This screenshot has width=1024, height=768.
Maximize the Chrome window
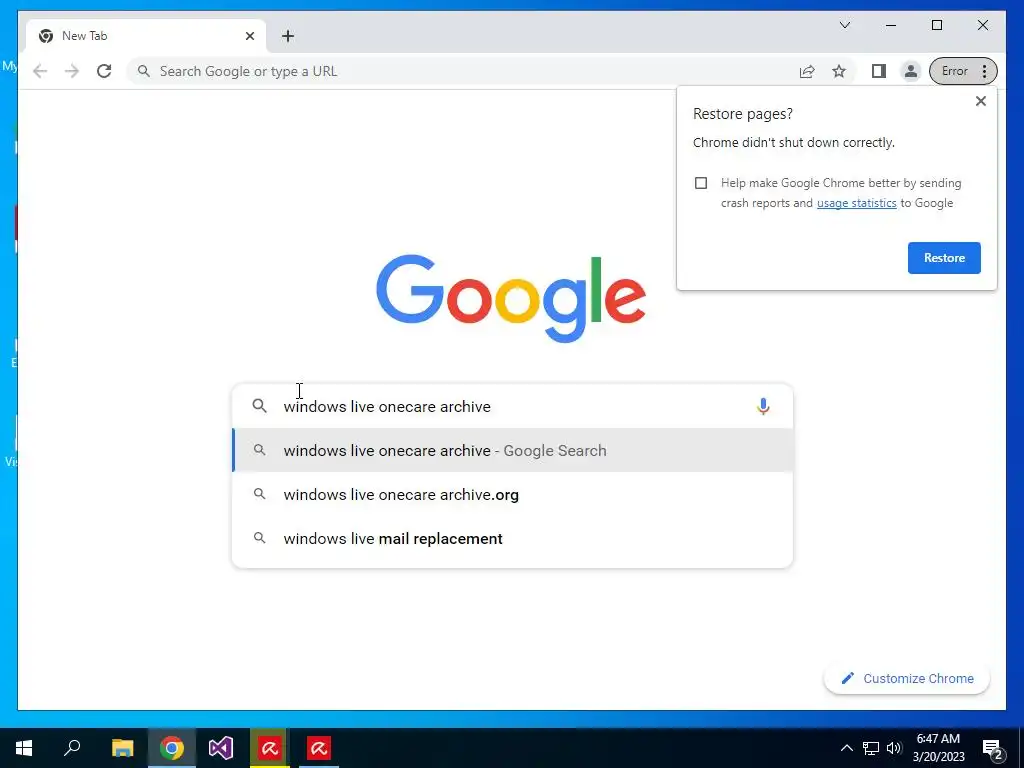pos(936,25)
